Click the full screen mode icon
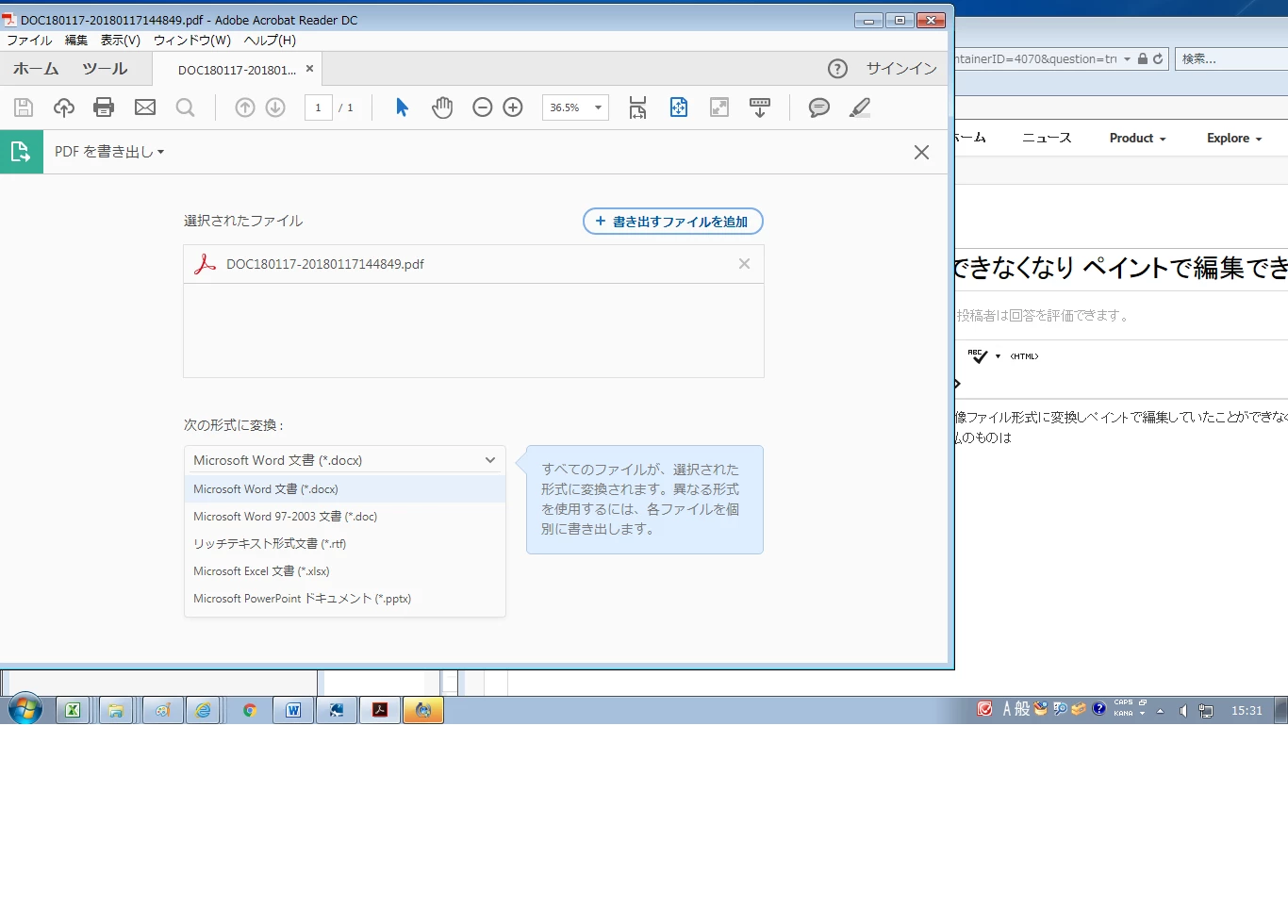 point(719,107)
